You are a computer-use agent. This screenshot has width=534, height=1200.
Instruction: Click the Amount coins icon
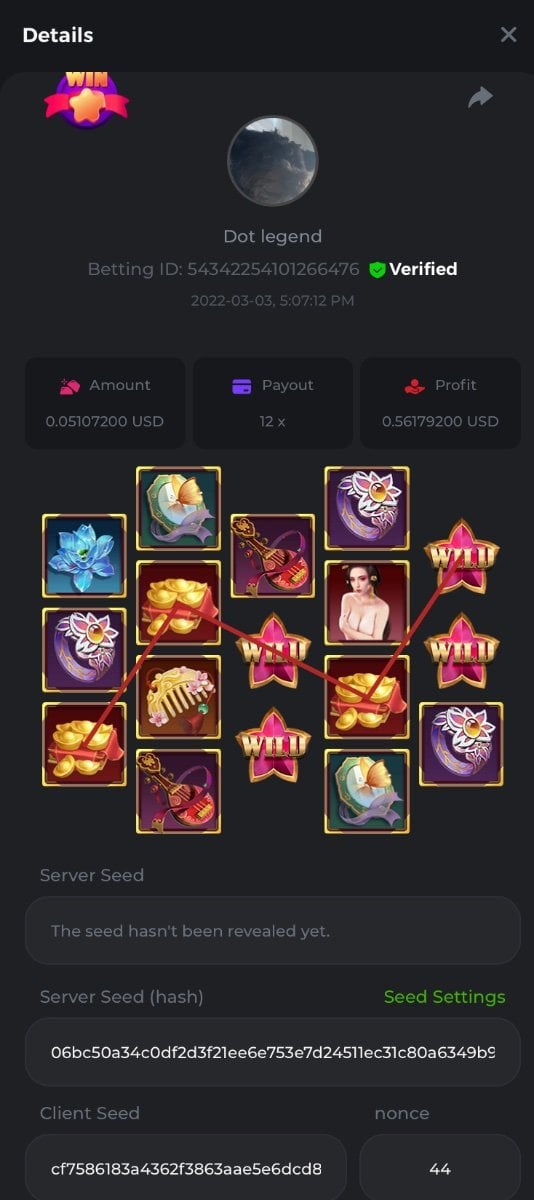[70, 386]
